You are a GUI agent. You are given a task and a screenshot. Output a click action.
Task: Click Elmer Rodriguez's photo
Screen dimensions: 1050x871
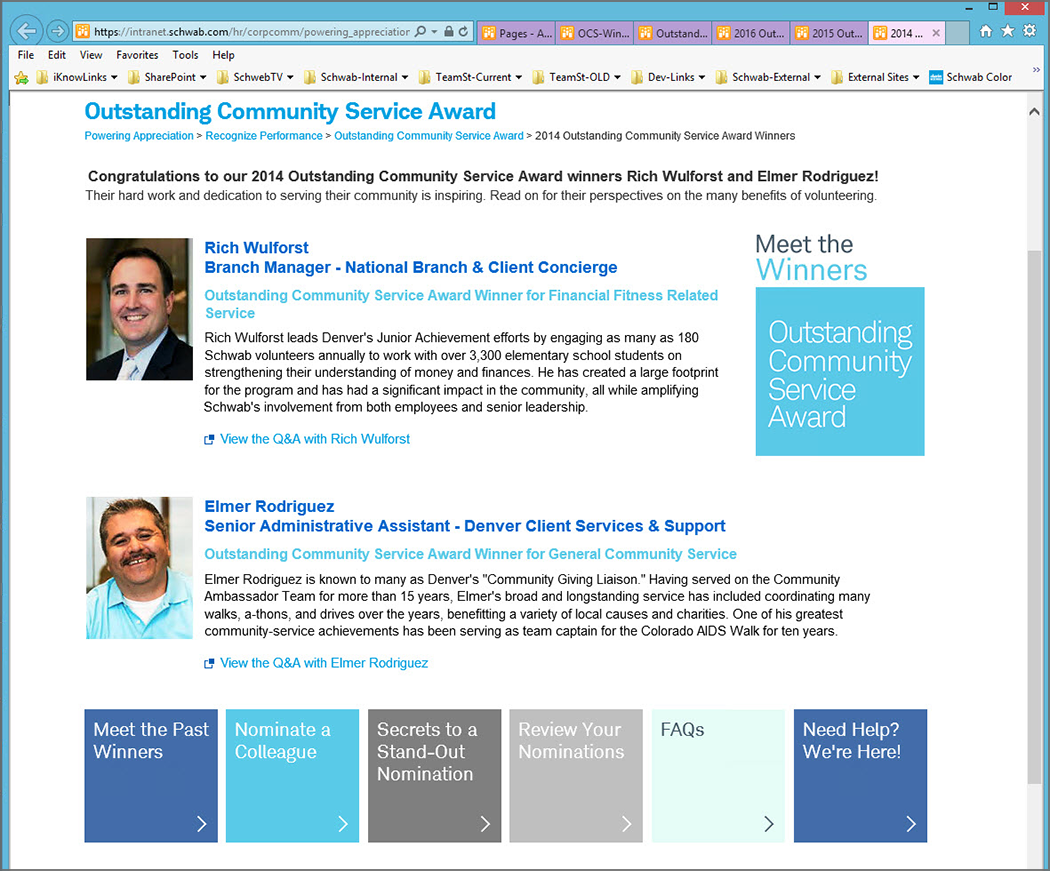[139, 568]
